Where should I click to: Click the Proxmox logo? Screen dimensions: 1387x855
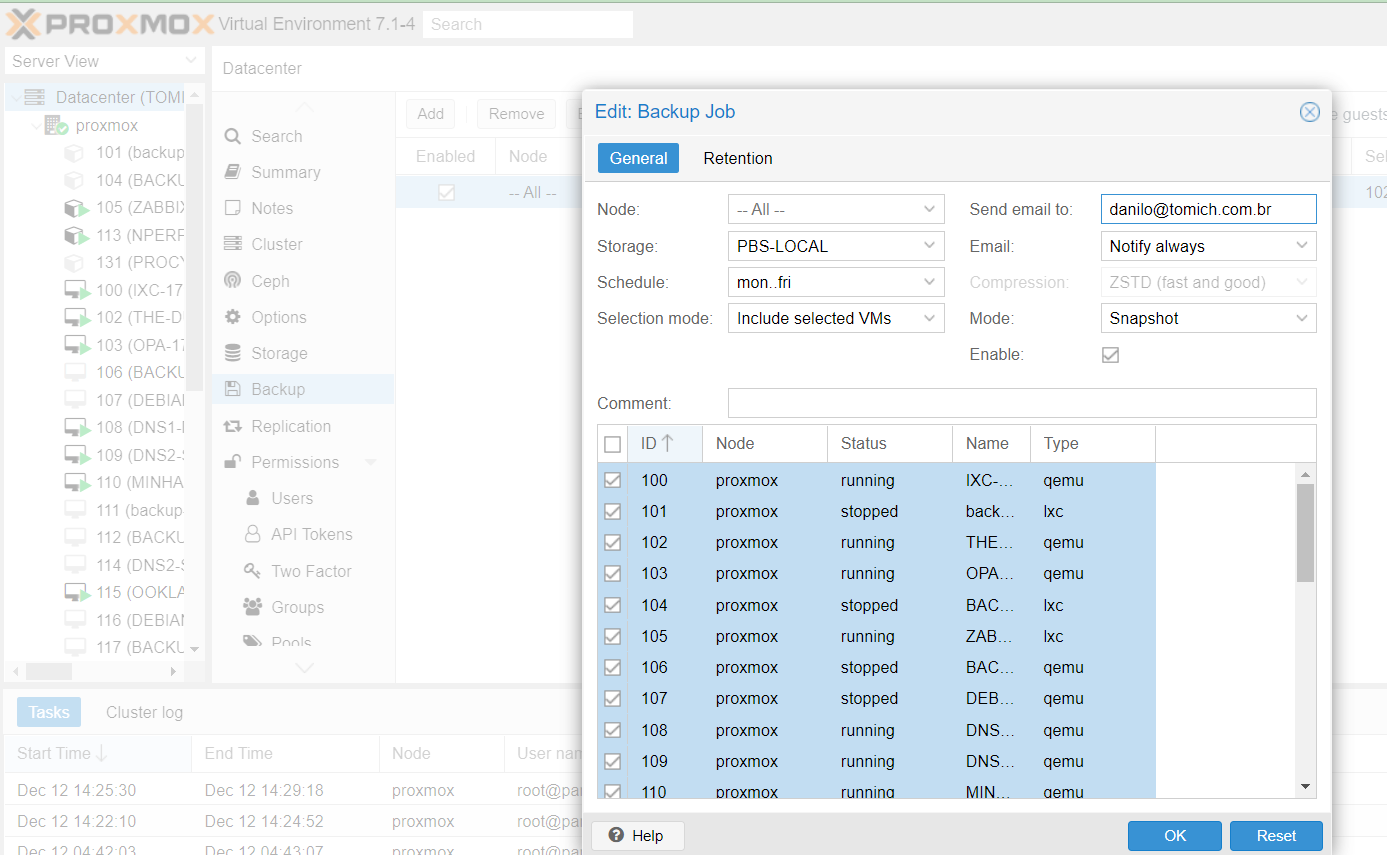click(110, 24)
